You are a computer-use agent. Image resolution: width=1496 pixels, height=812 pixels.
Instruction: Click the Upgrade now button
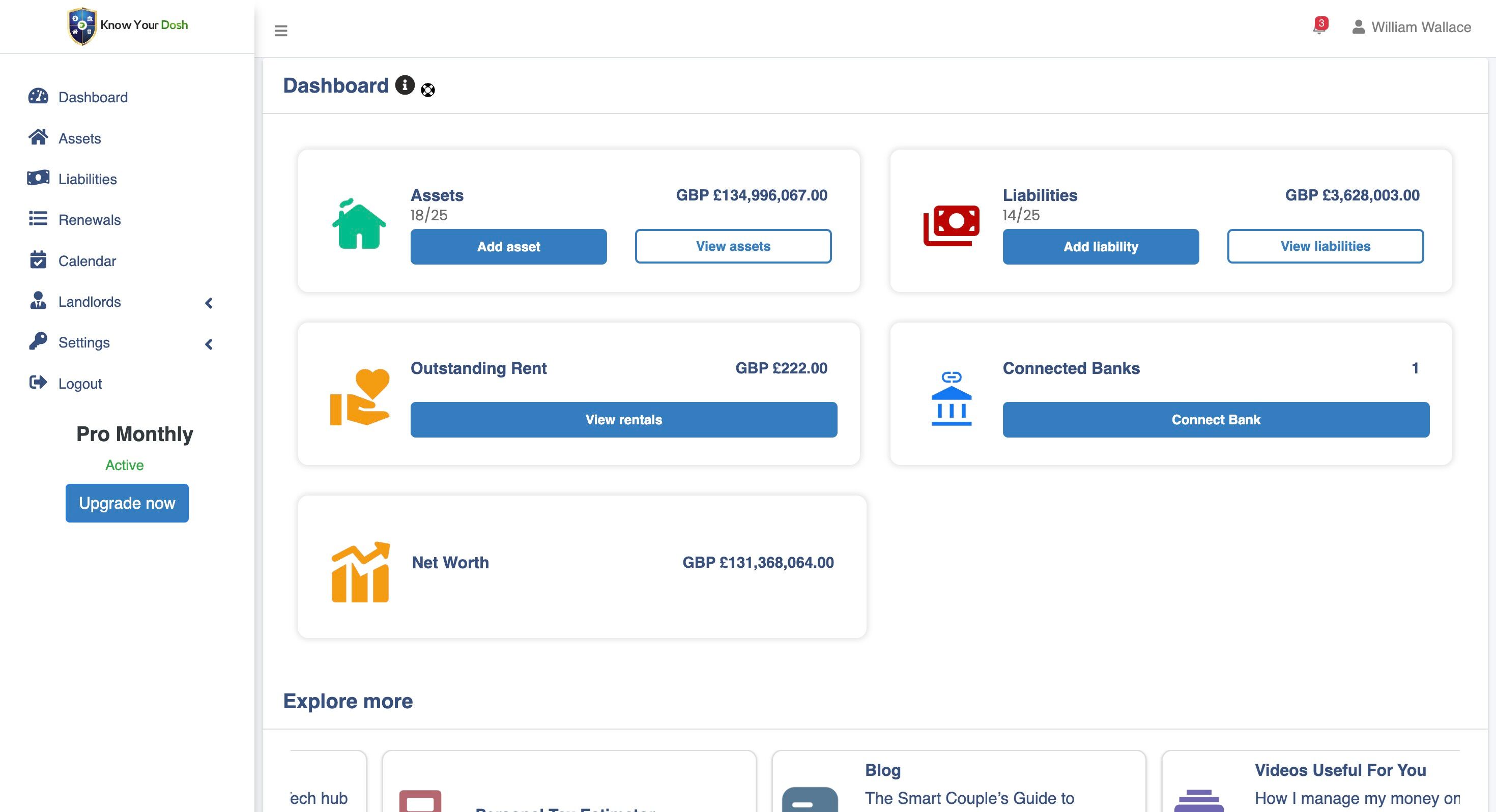point(127,503)
